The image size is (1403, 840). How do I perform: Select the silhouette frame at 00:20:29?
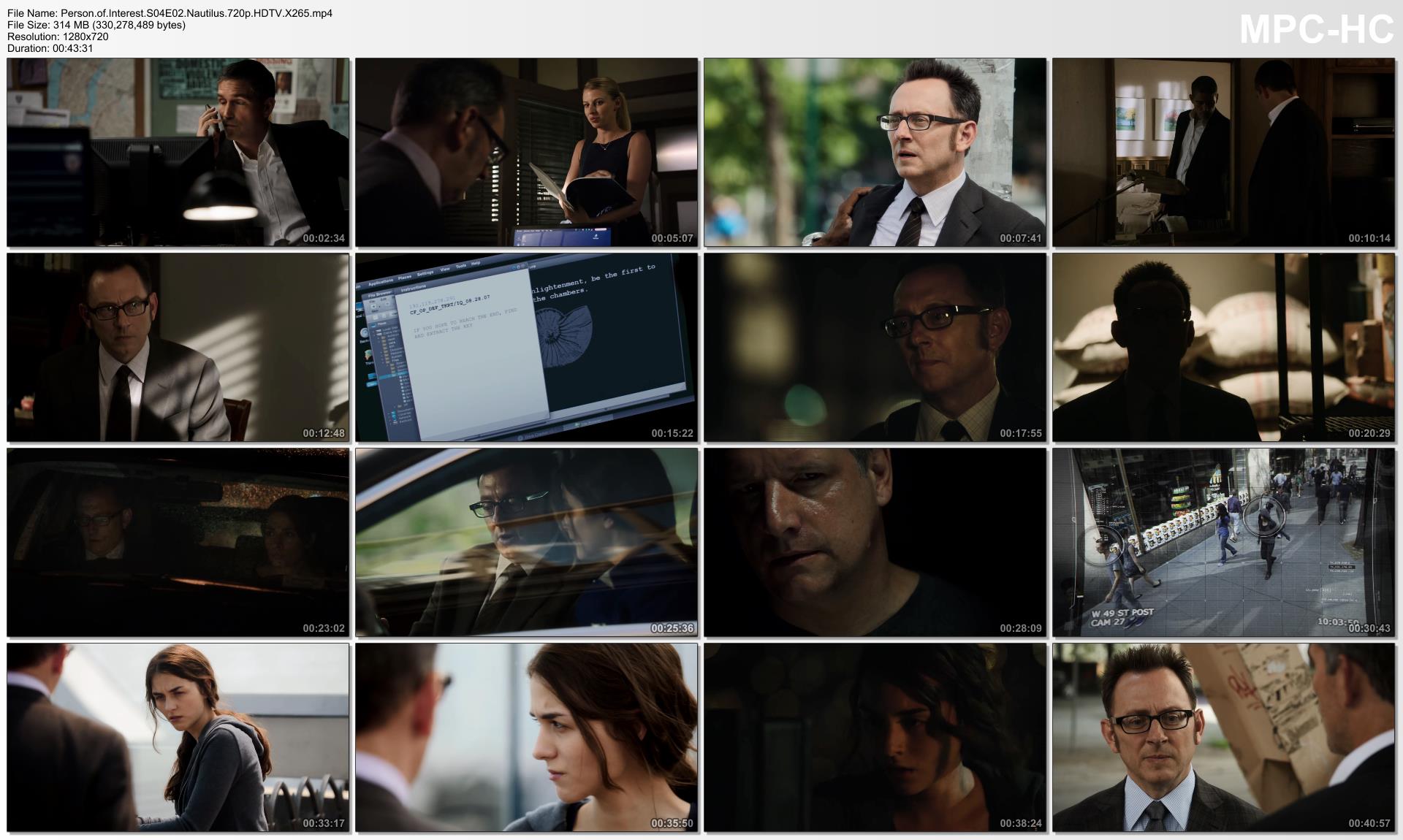[1223, 347]
